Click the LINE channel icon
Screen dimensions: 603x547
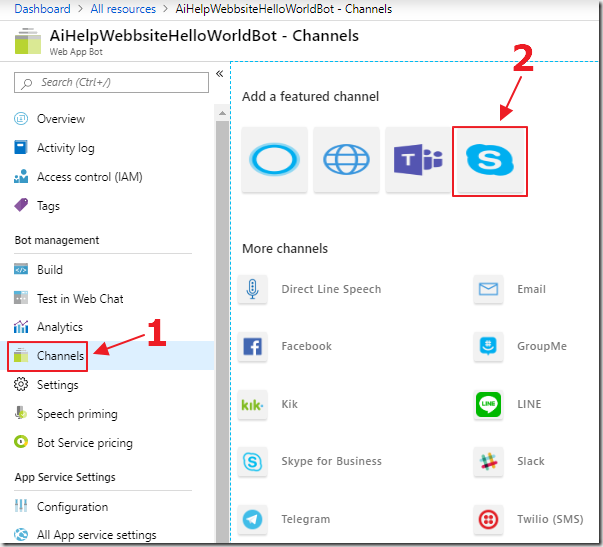tap(488, 404)
